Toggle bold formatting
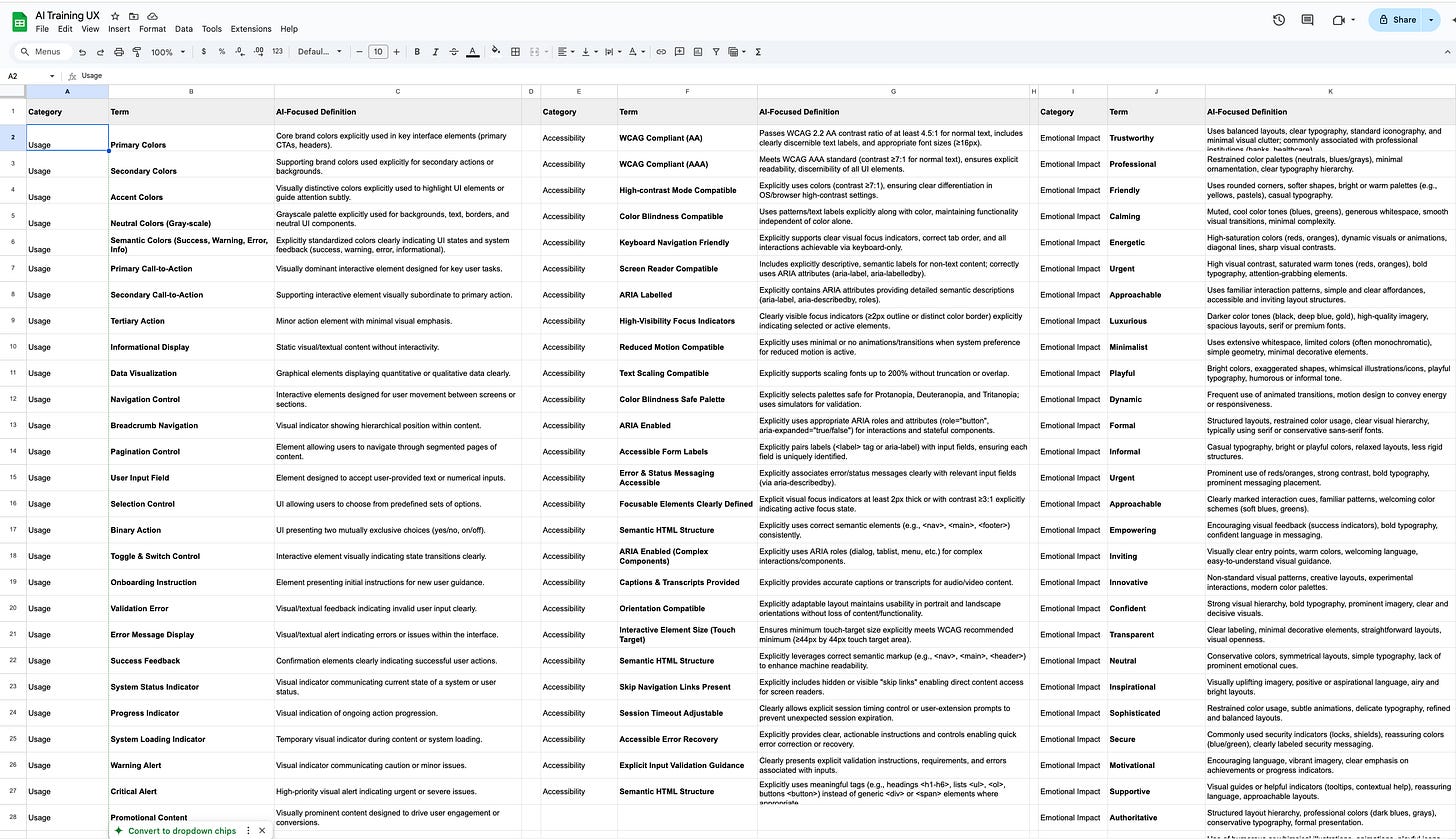Viewport: 1456px width, 839px height. coord(417,52)
